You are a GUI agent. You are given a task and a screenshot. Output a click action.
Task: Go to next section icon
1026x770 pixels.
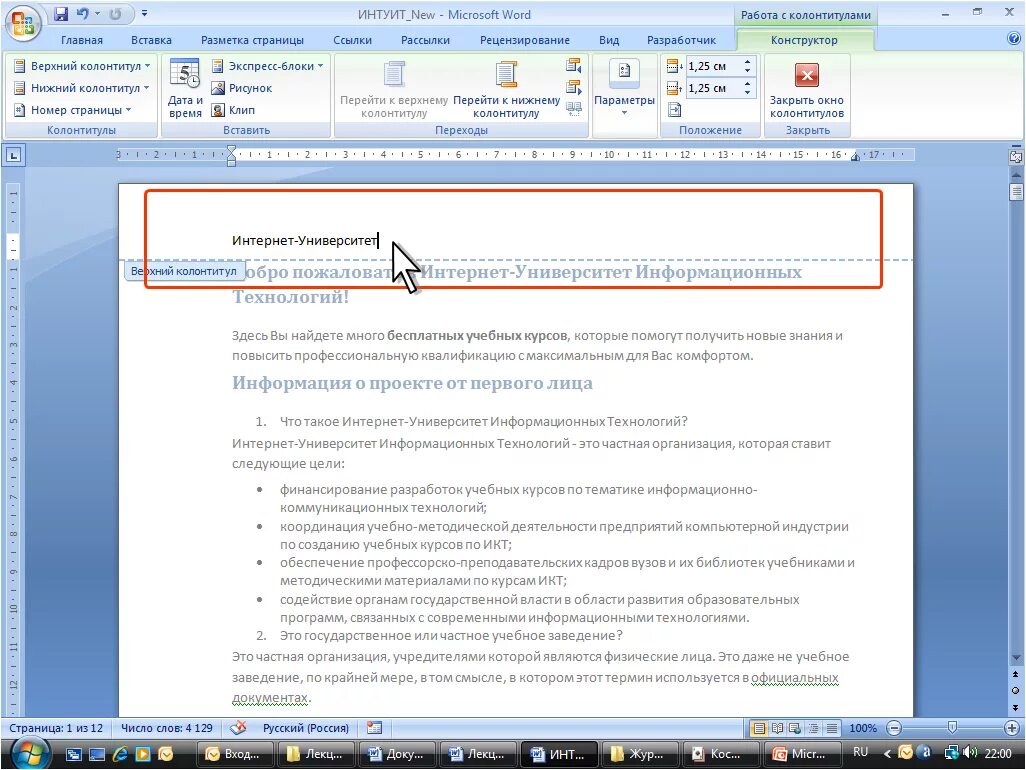coord(574,87)
